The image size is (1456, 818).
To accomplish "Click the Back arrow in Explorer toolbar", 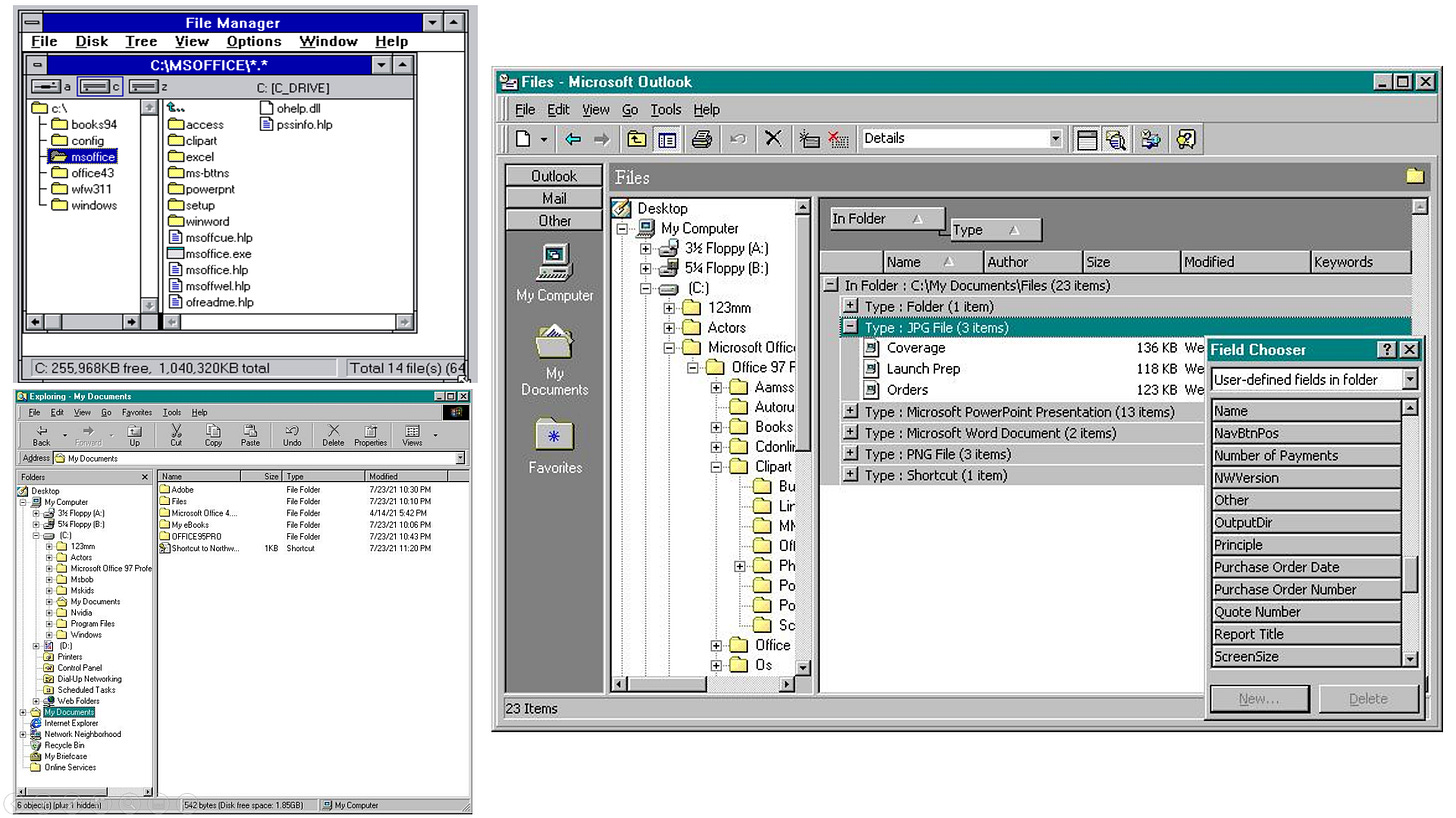I will [41, 431].
